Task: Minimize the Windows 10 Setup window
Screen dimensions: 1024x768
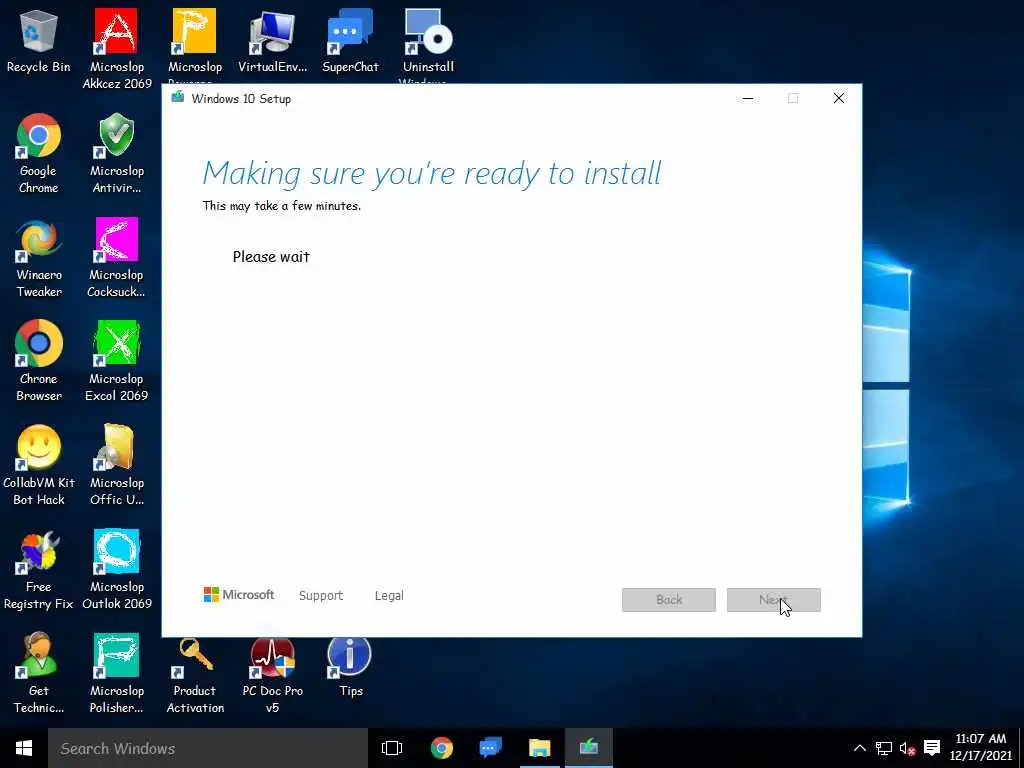Action: click(748, 99)
